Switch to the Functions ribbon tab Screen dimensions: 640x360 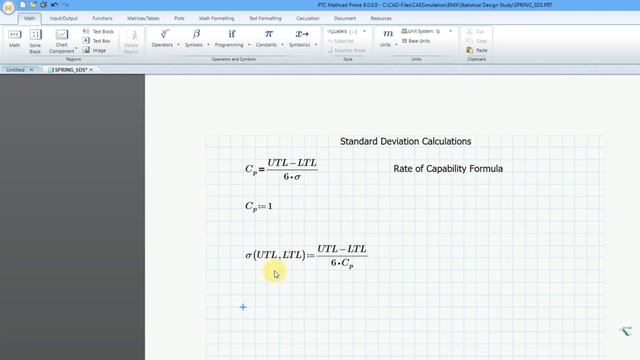coord(102,18)
